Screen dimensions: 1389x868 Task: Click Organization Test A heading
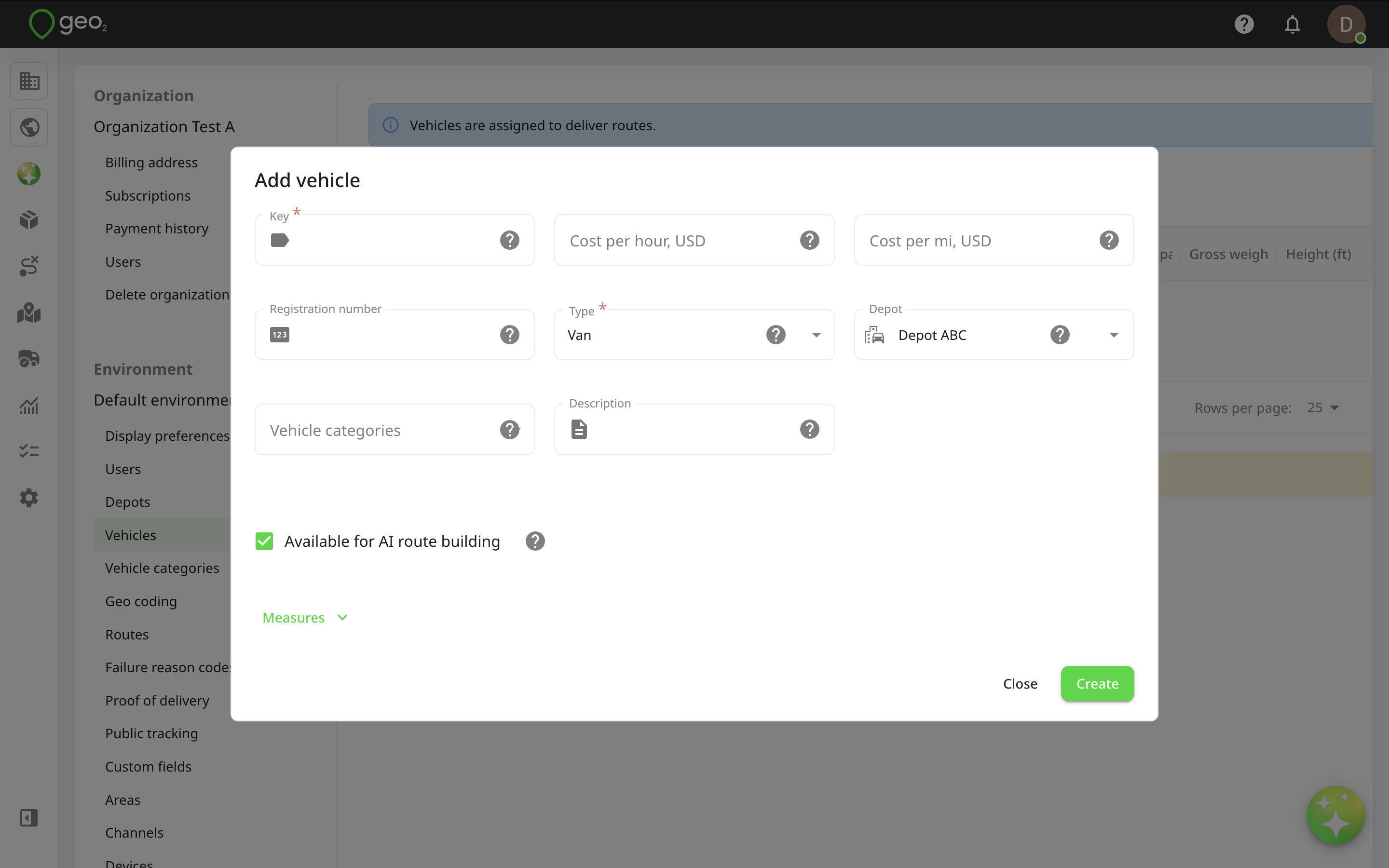click(x=164, y=127)
